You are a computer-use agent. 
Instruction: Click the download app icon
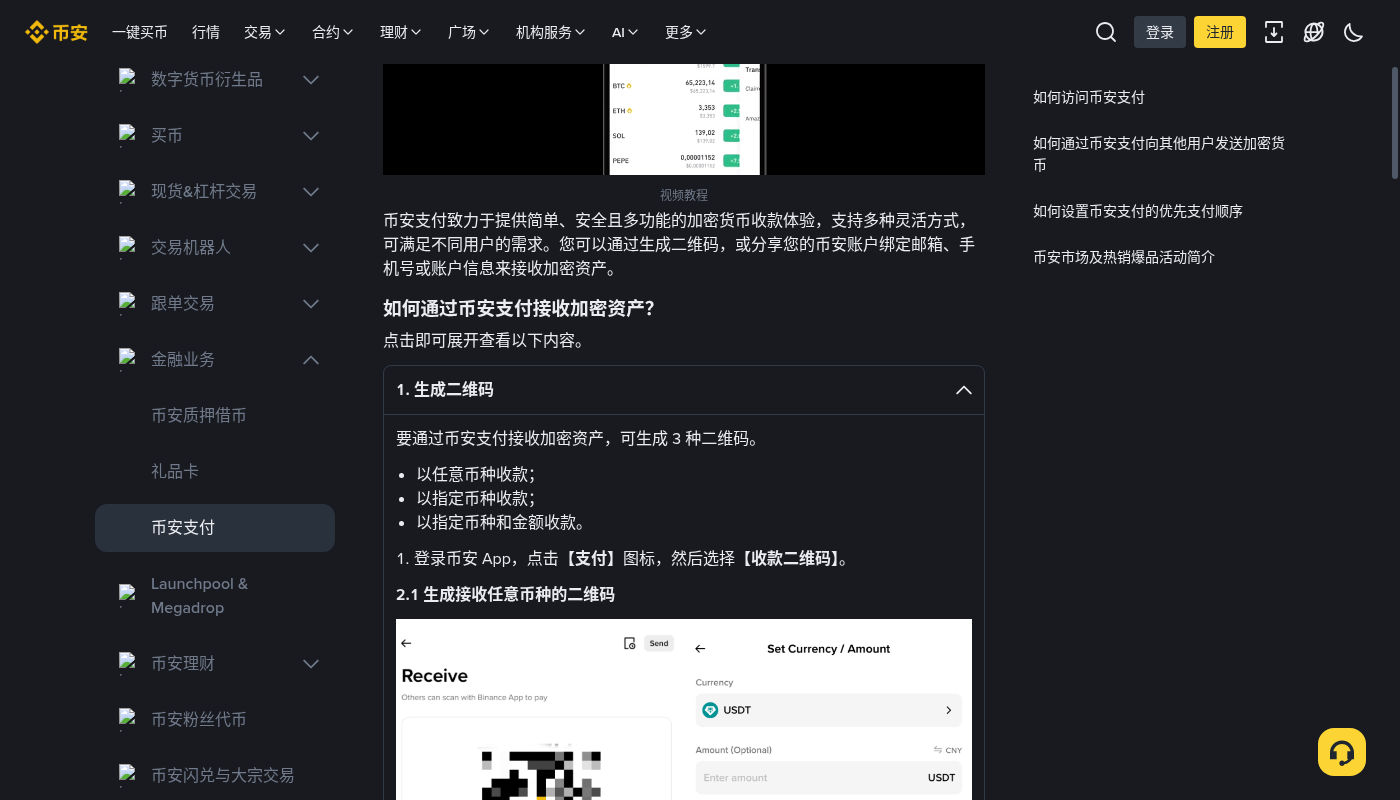(x=1274, y=32)
